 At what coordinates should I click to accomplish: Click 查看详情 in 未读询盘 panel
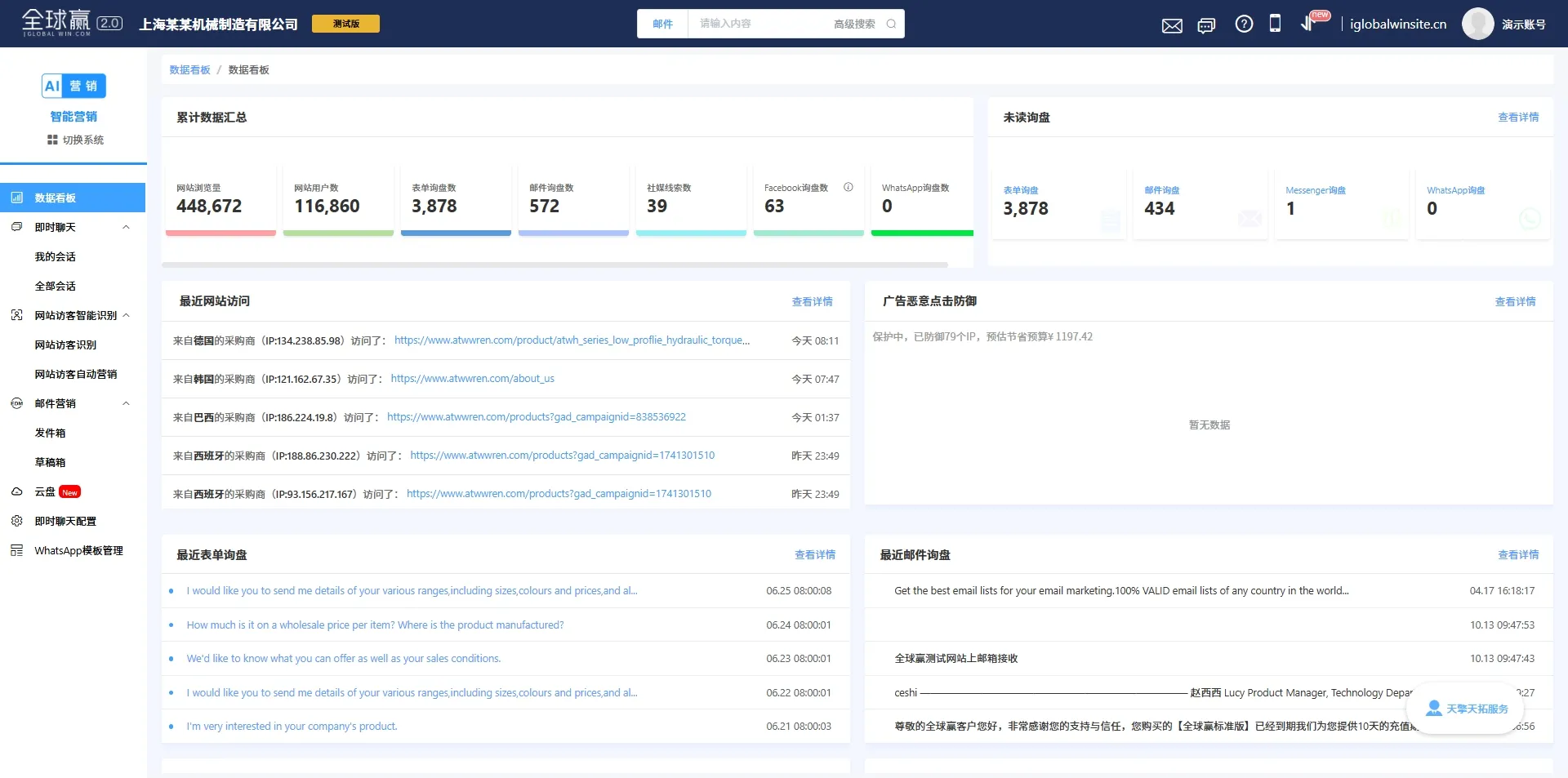(1517, 118)
